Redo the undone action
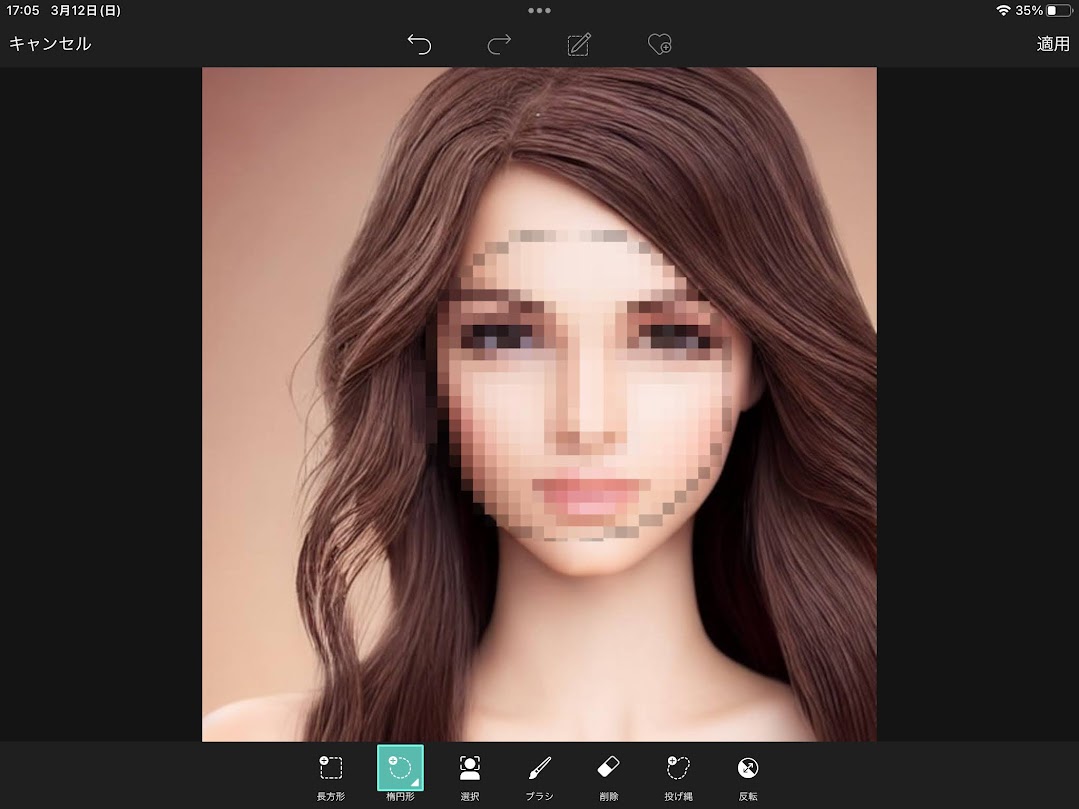The width and height of the screenshot is (1079, 809). pos(499,44)
